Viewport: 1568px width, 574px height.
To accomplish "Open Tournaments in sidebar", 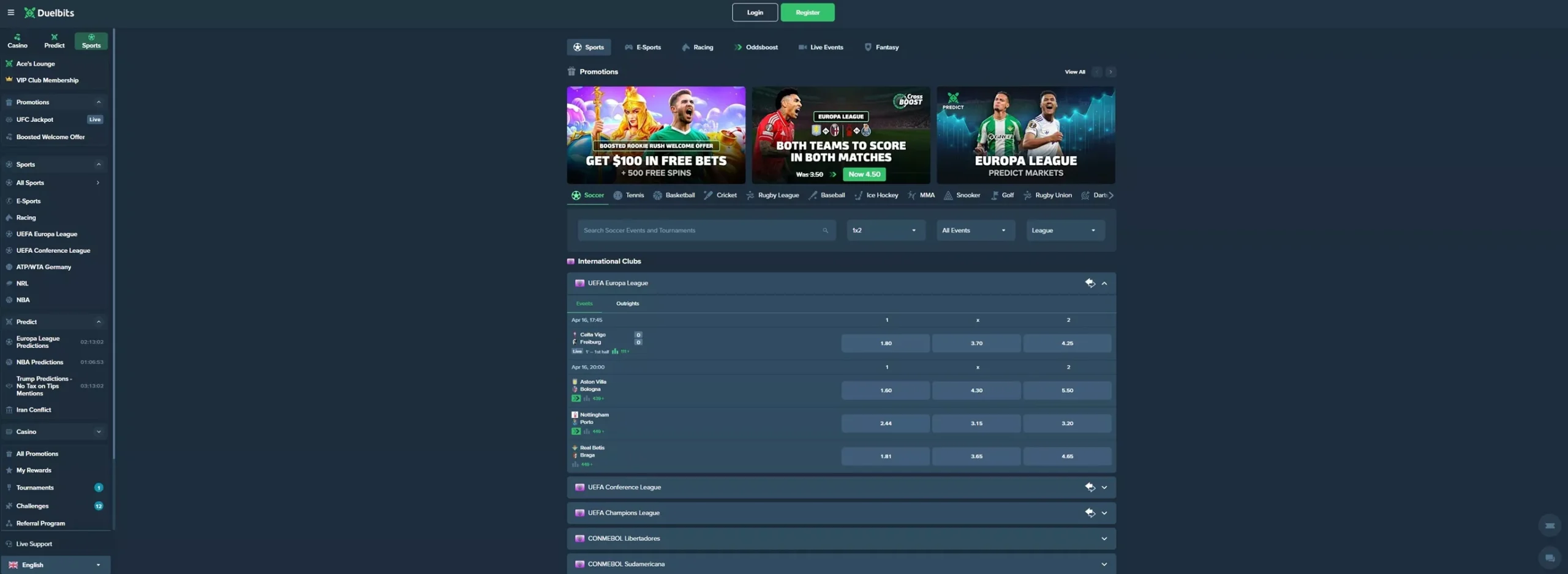I will pos(55,488).
